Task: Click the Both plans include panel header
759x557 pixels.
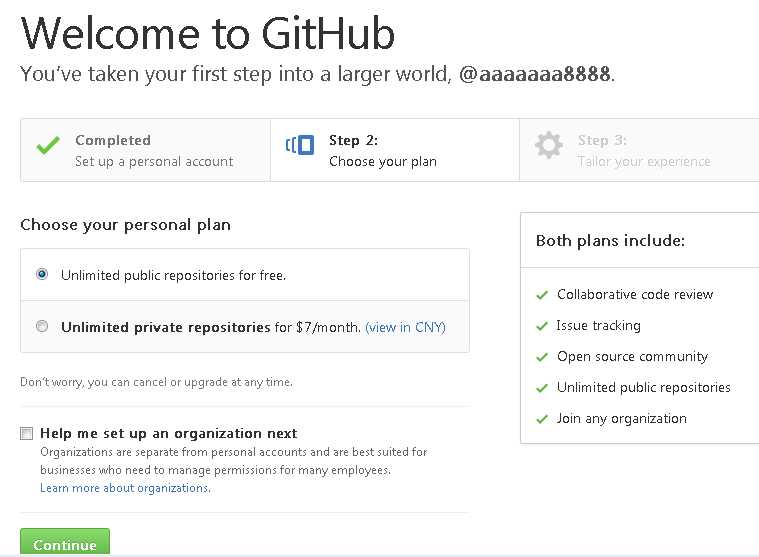Action: click(639, 240)
